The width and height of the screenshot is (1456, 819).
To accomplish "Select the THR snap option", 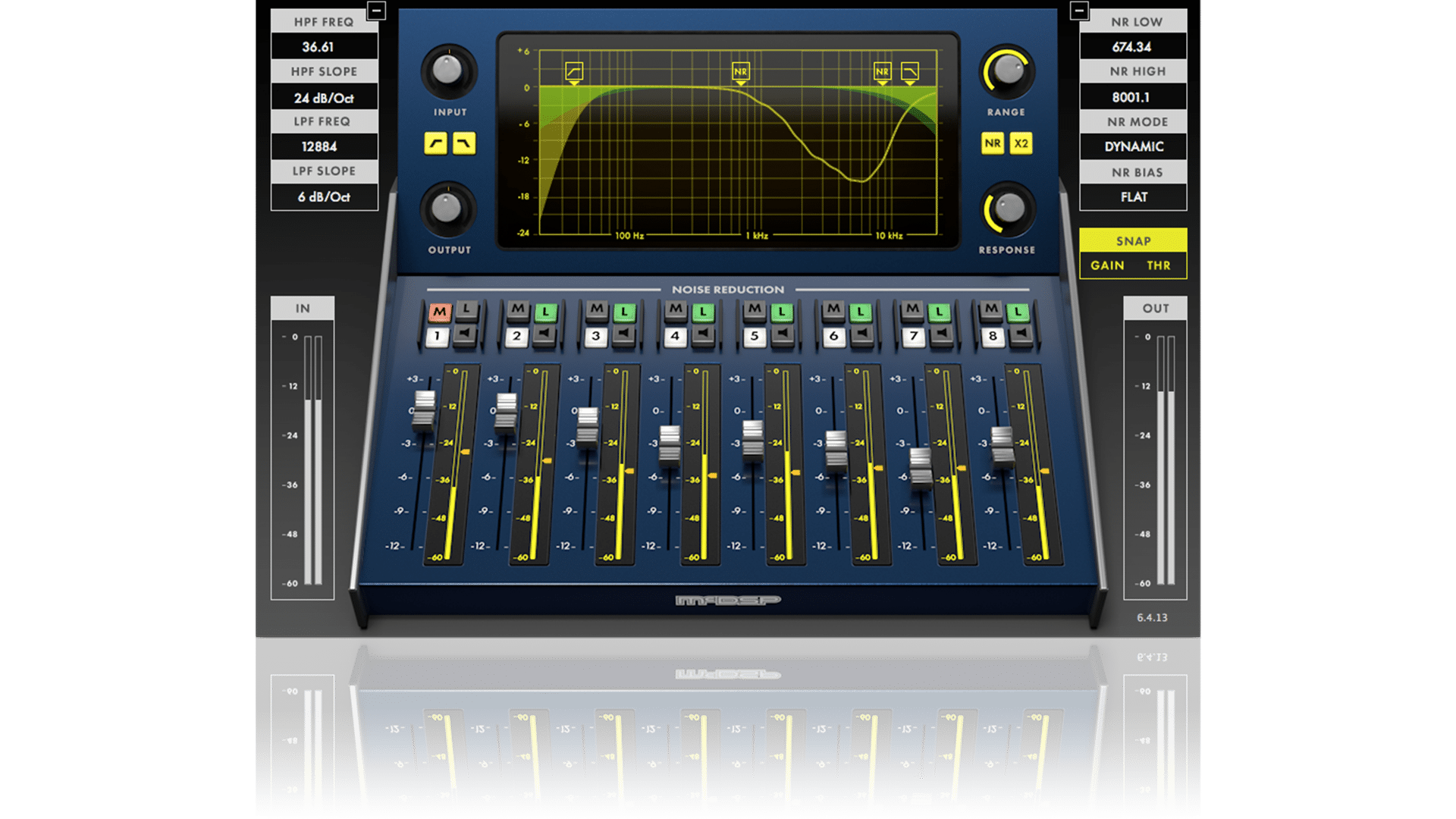I will click(x=1158, y=265).
